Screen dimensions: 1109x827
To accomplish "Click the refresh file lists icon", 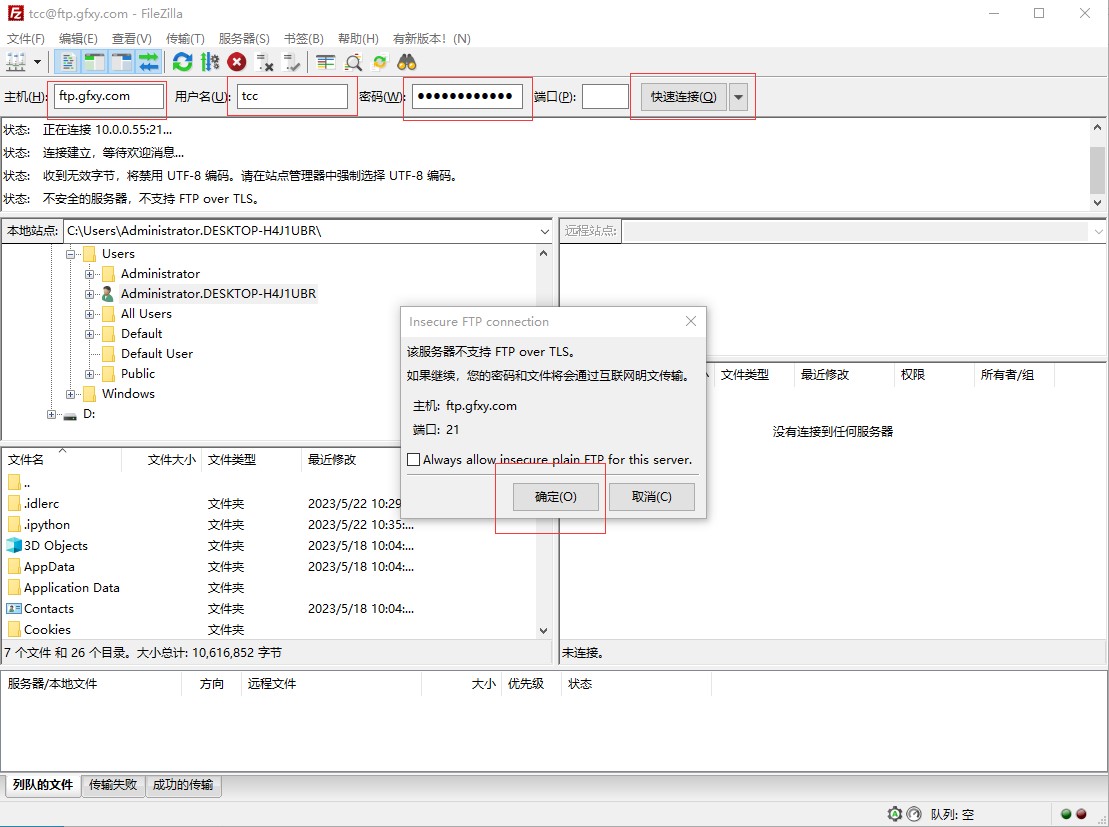I will (182, 62).
